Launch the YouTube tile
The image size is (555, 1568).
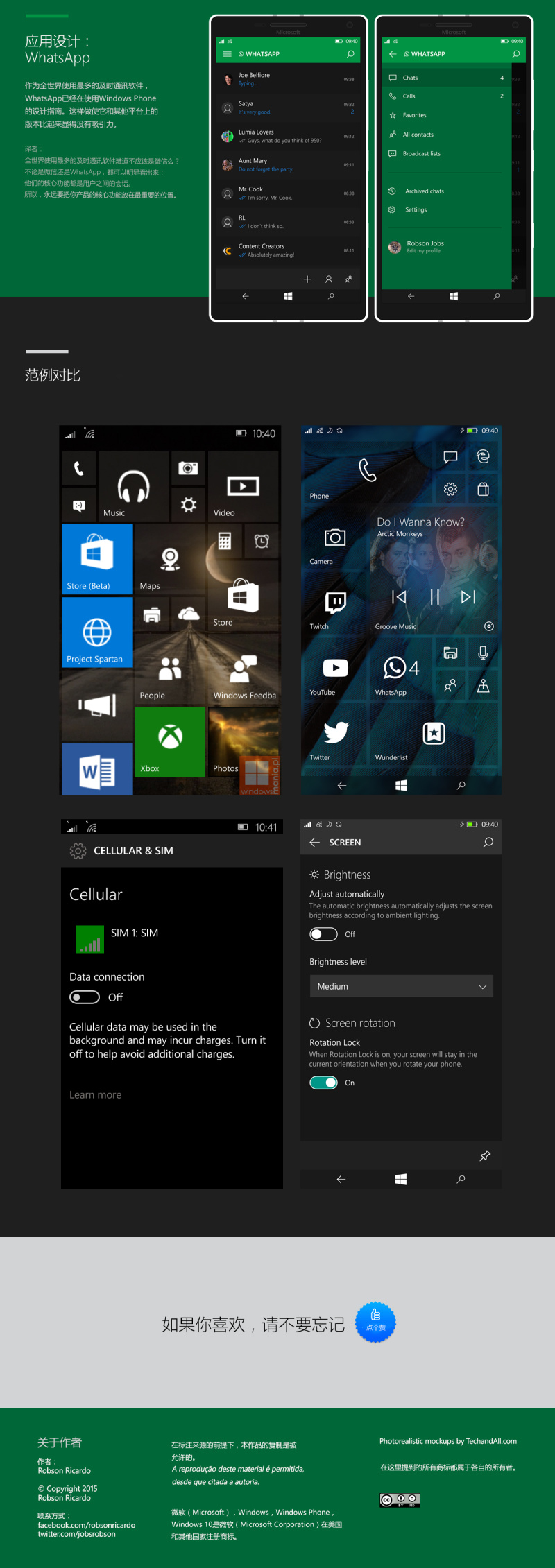click(335, 668)
